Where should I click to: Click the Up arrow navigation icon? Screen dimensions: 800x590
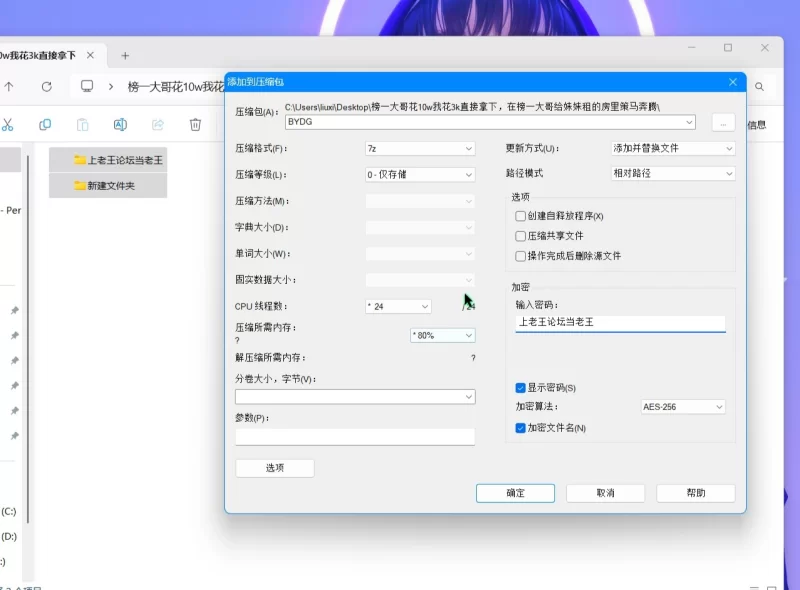pyautogui.click(x=9, y=86)
